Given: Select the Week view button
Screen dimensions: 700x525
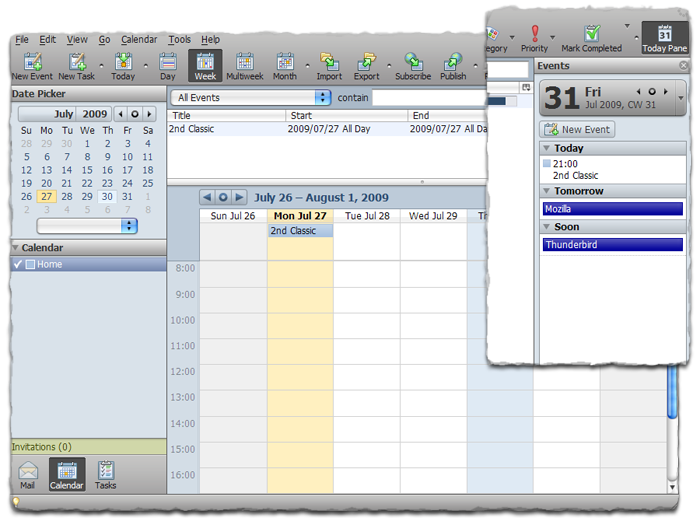Looking at the screenshot, I should (x=205, y=66).
